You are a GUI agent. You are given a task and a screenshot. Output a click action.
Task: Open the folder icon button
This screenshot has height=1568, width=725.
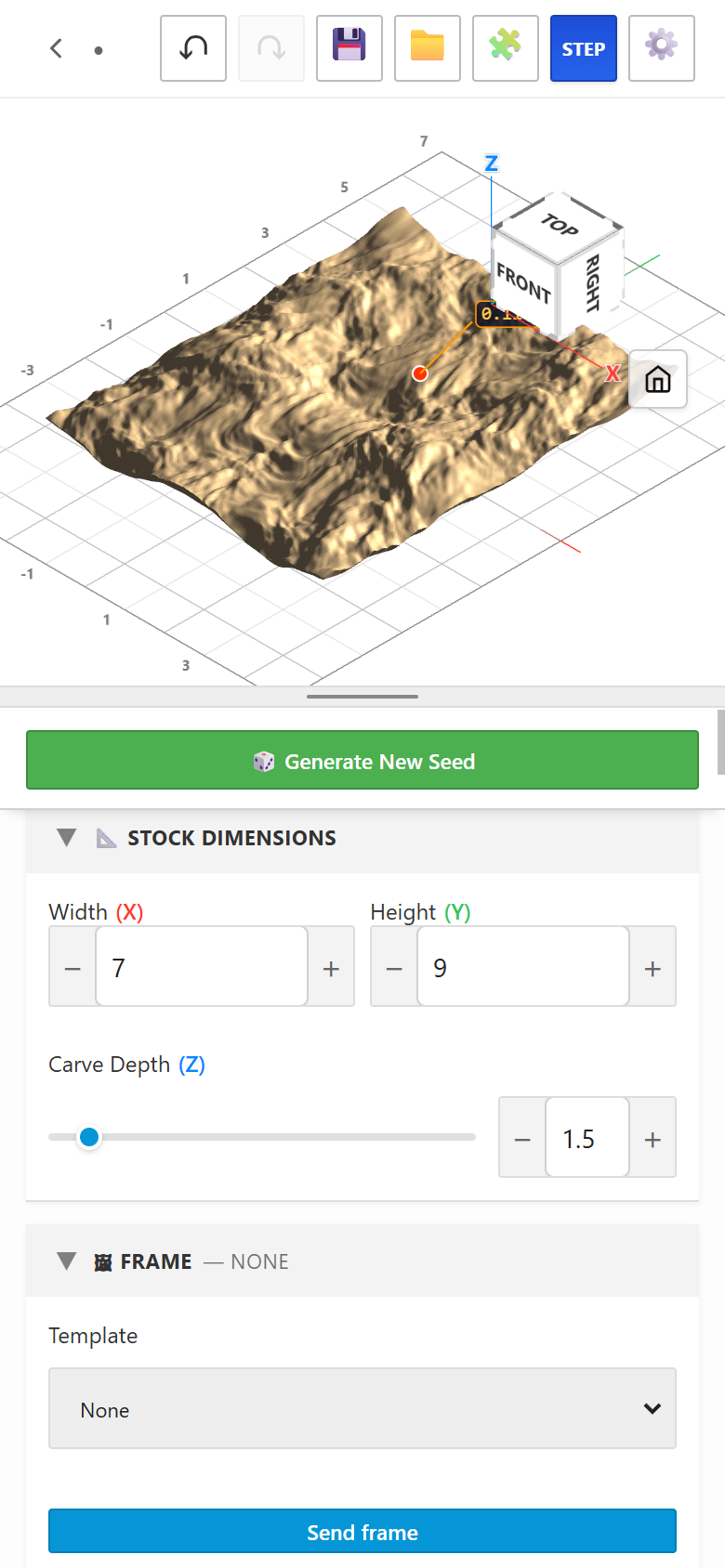tap(428, 48)
